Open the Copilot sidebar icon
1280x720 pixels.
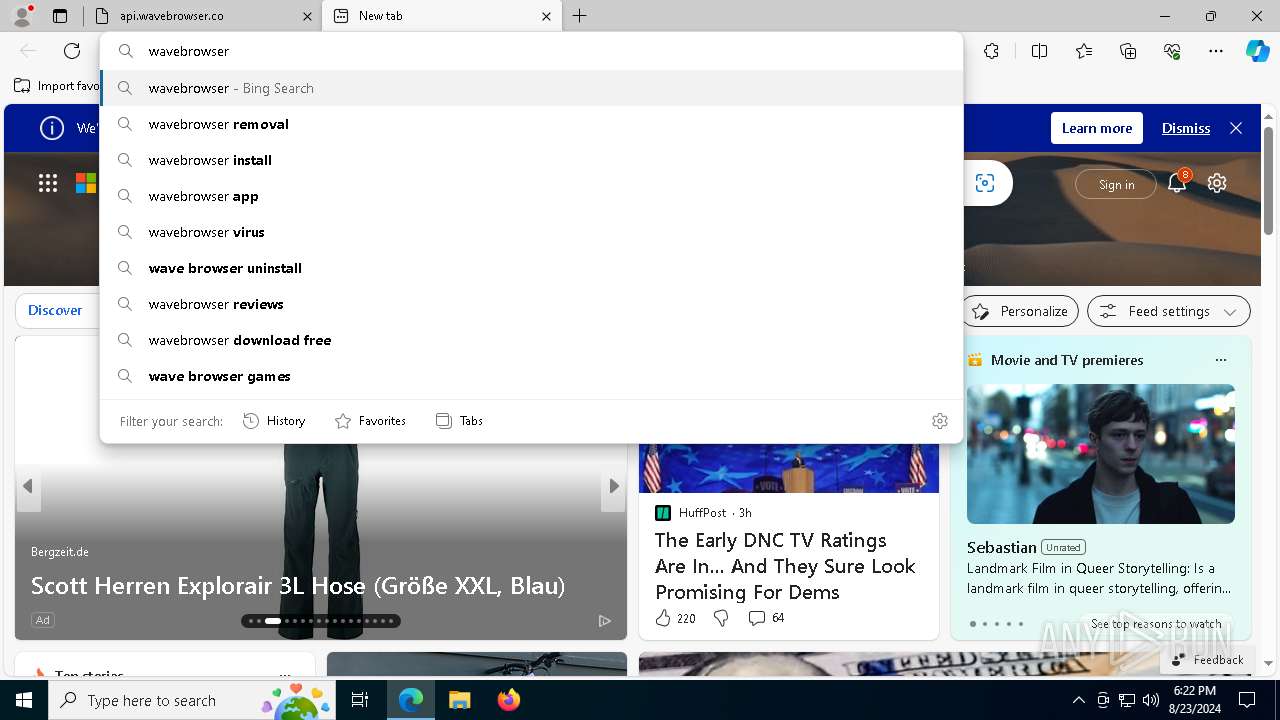1257,51
